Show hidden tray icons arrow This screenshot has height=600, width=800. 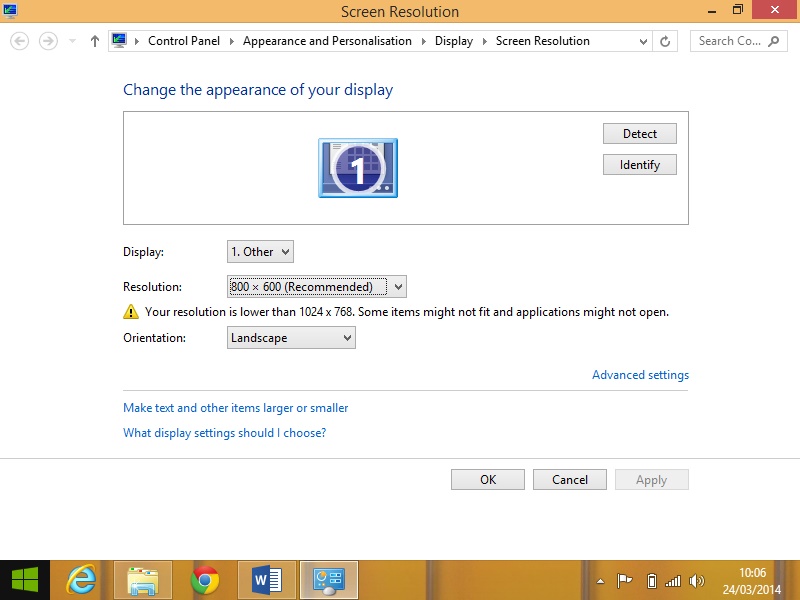[601, 581]
